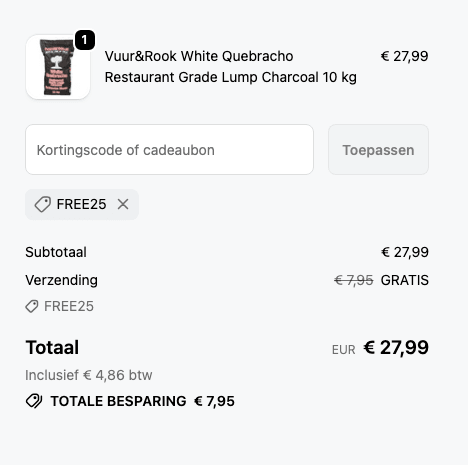Click the gray FREE25 code under Verzending

[69, 306]
